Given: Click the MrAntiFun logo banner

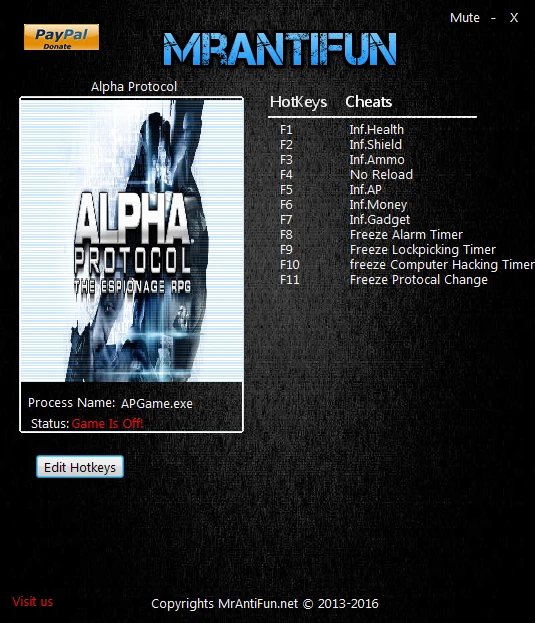Looking at the screenshot, I should [280, 49].
